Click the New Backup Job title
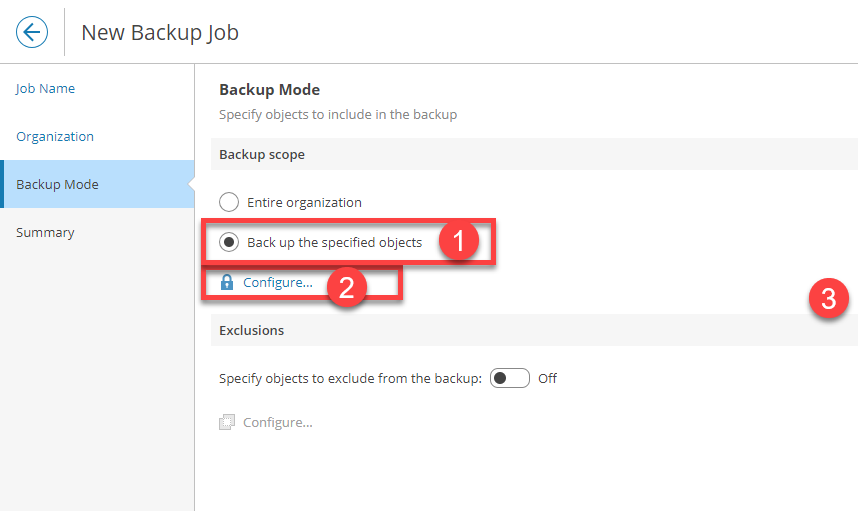This screenshot has width=858, height=511. point(160,32)
